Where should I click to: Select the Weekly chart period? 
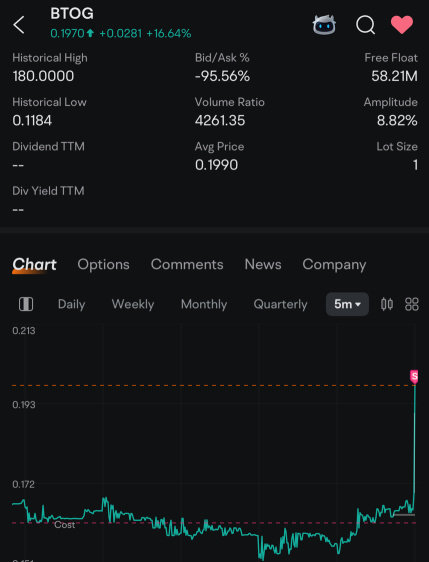[x=133, y=304]
